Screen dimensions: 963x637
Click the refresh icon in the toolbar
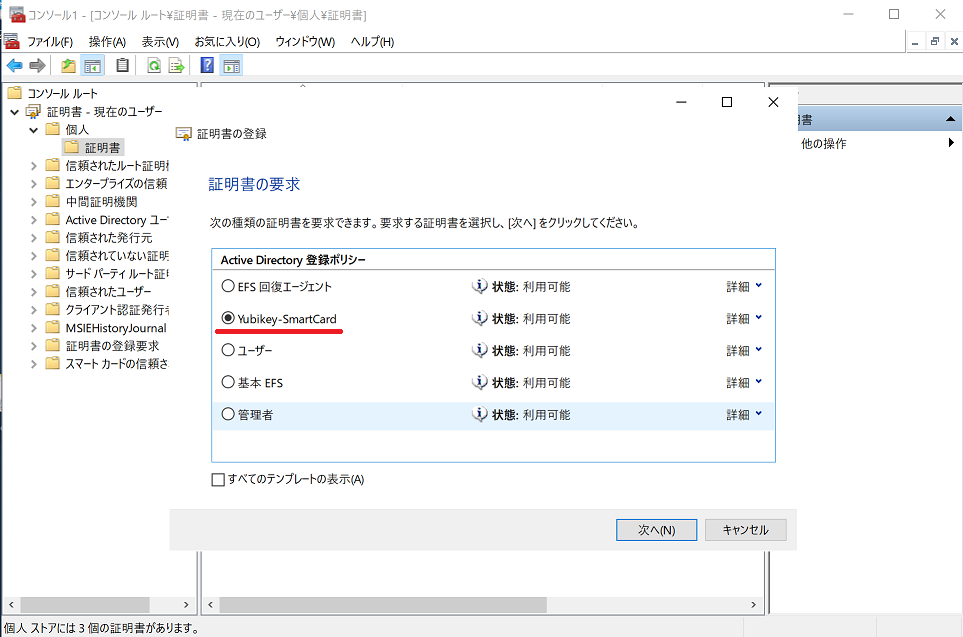154,66
